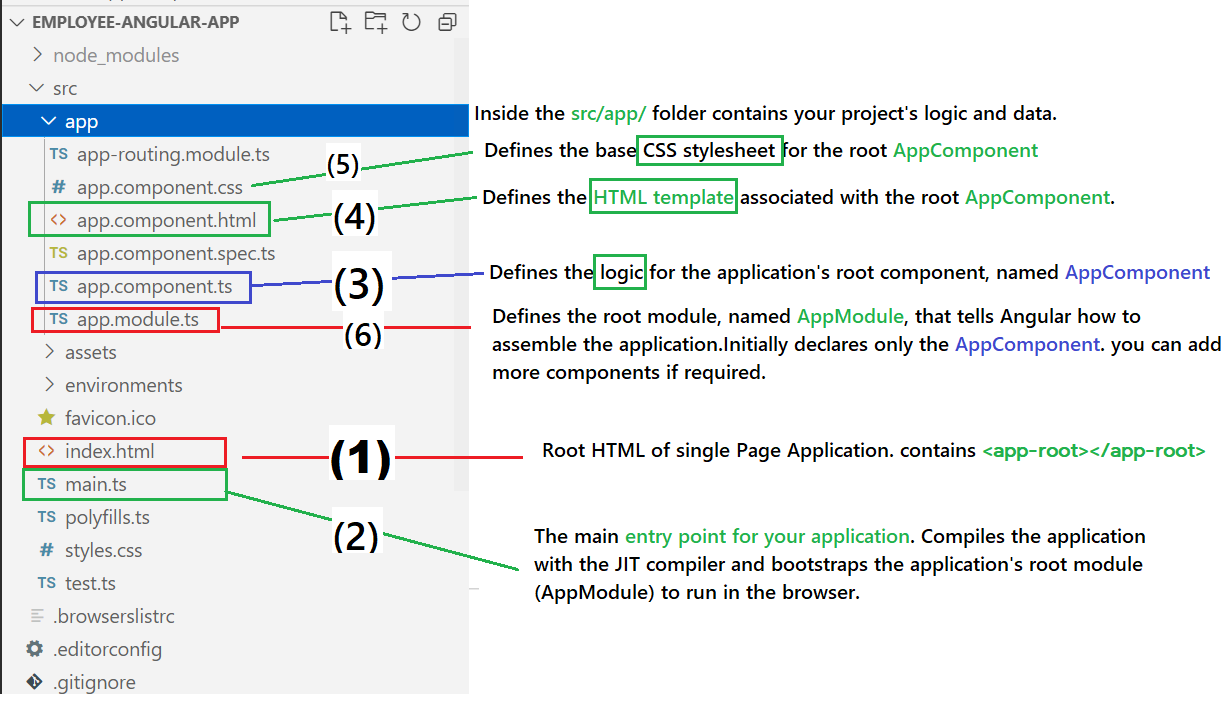Open the app.module.ts file
Image resolution: width=1228 pixels, height=701 pixels.
click(137, 320)
